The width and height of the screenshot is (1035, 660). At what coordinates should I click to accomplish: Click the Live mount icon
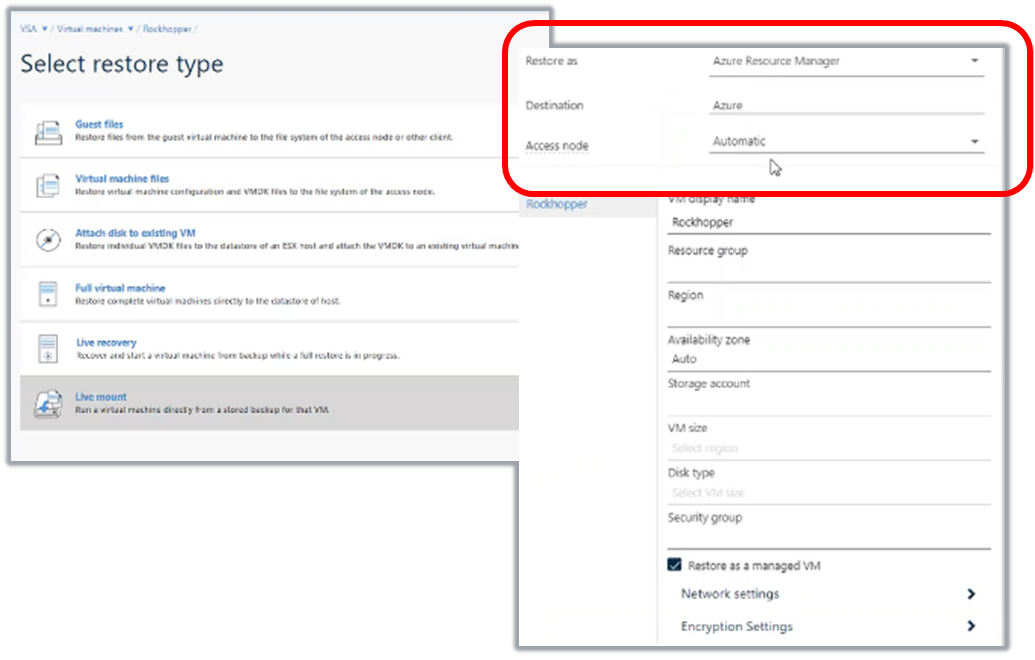pyautogui.click(x=47, y=403)
